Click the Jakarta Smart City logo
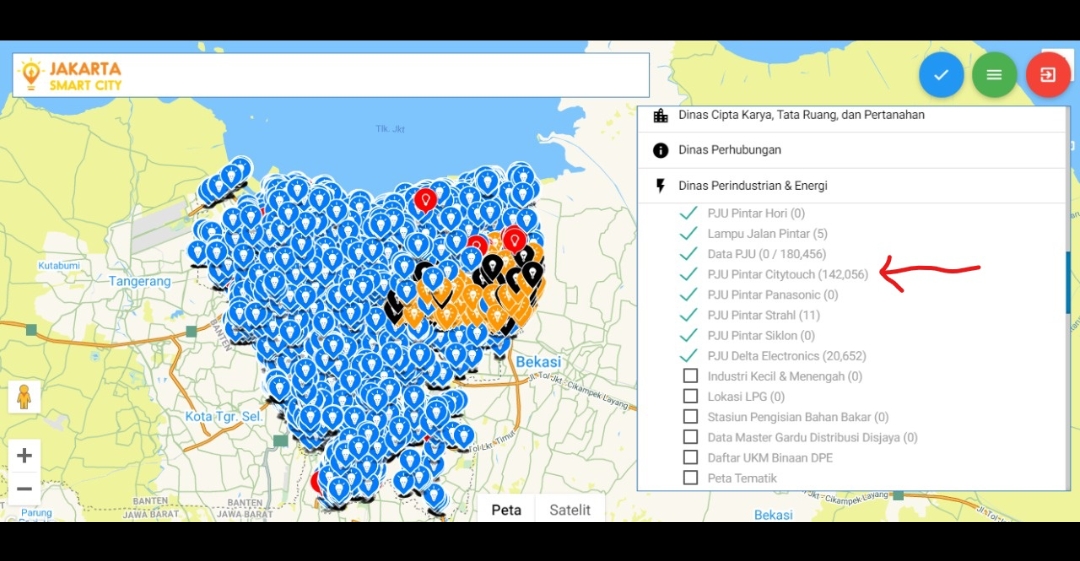Image resolution: width=1080 pixels, height=561 pixels. point(71,75)
